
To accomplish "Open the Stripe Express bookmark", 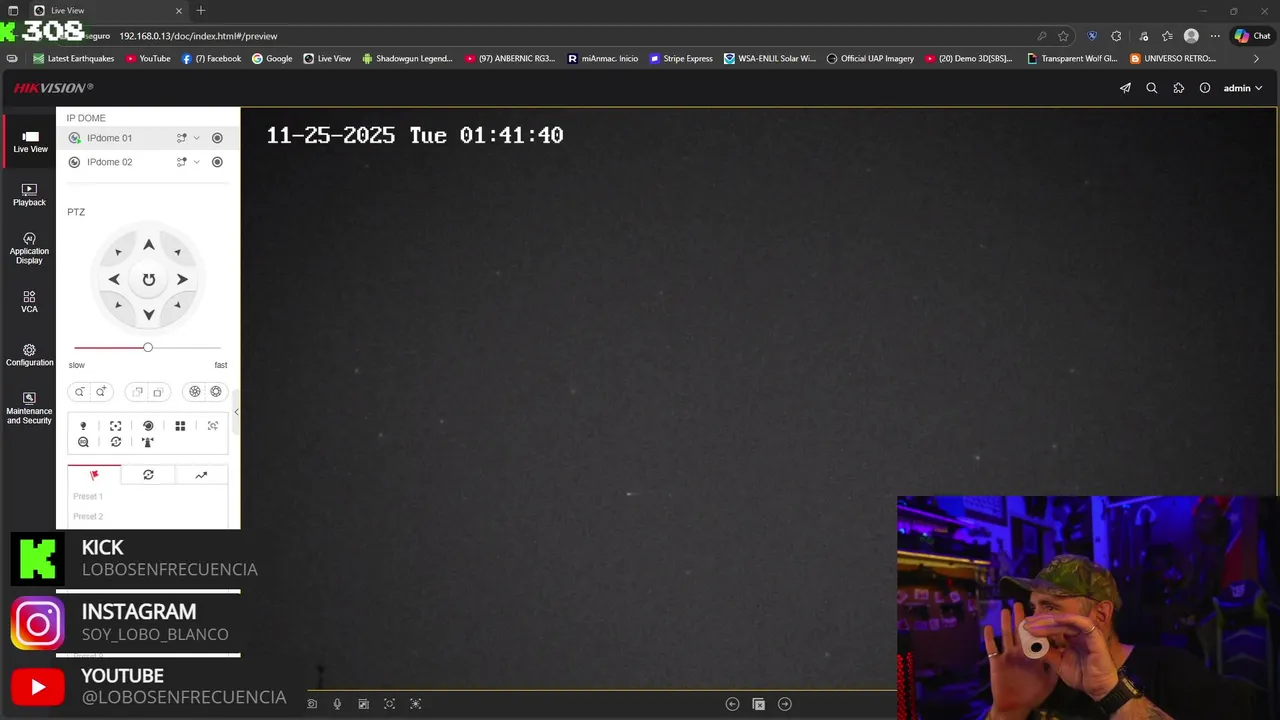I will 681,59.
